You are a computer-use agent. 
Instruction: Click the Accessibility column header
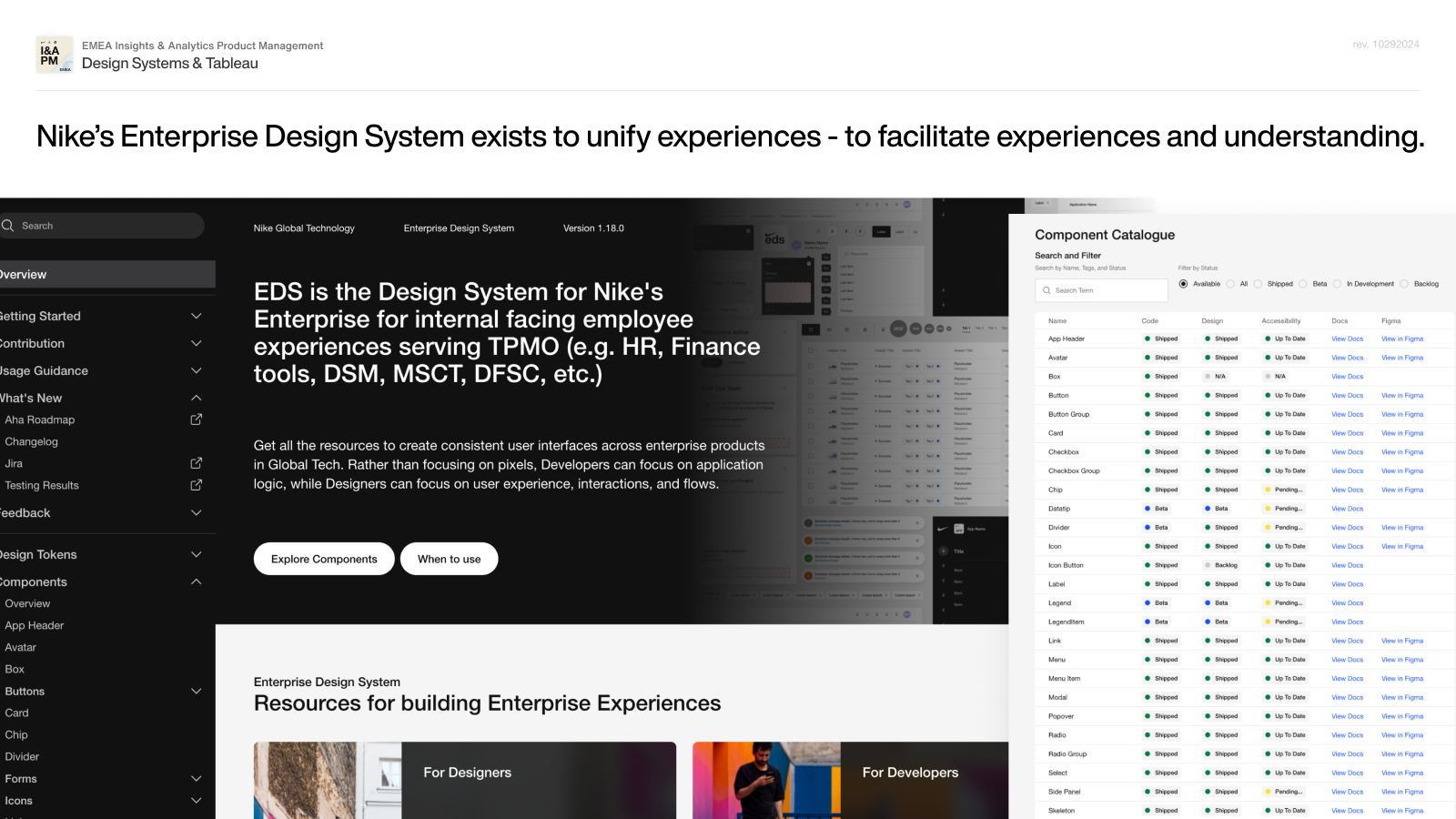point(1281,321)
